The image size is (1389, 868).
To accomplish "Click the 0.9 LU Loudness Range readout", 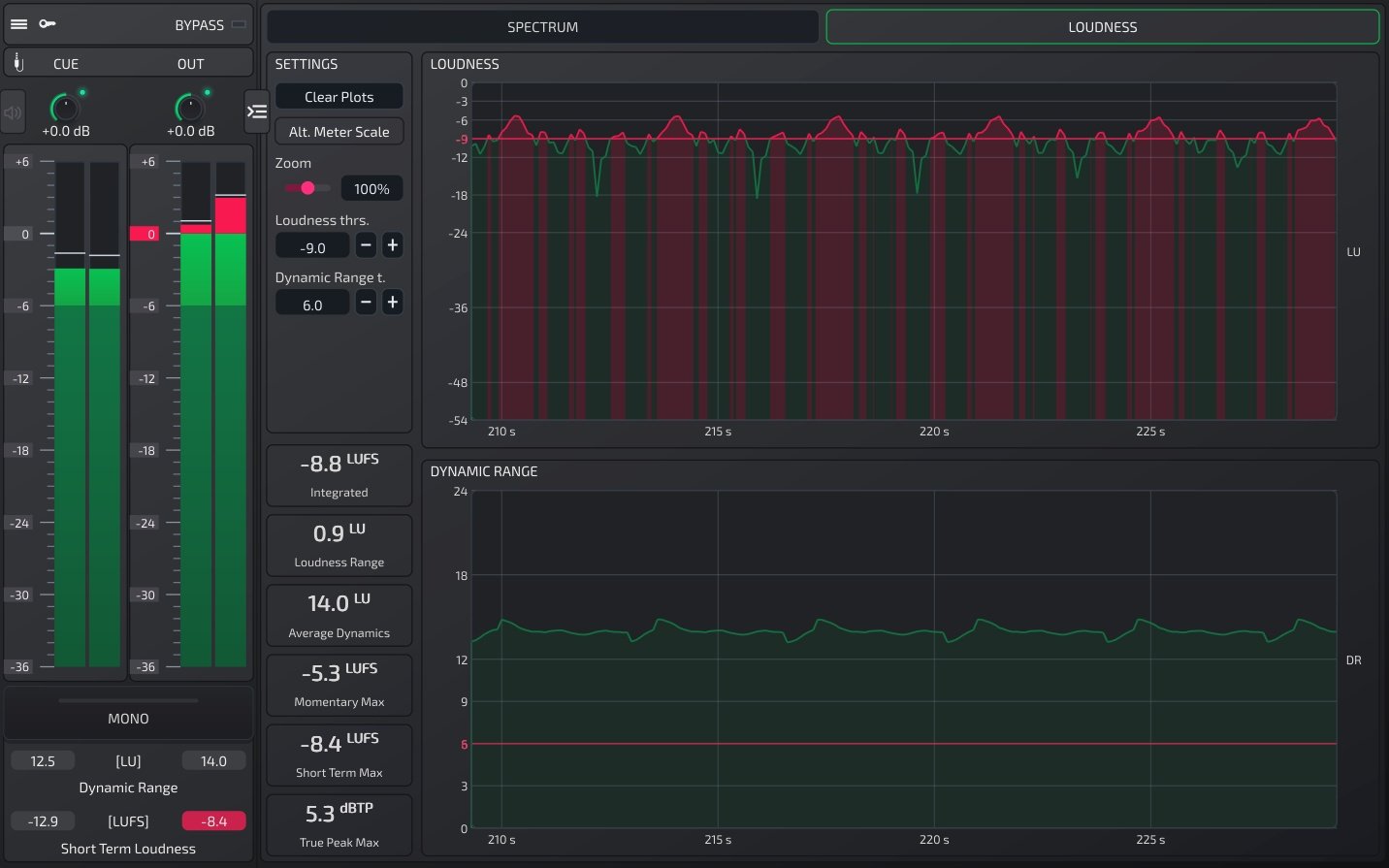I will pos(339,545).
